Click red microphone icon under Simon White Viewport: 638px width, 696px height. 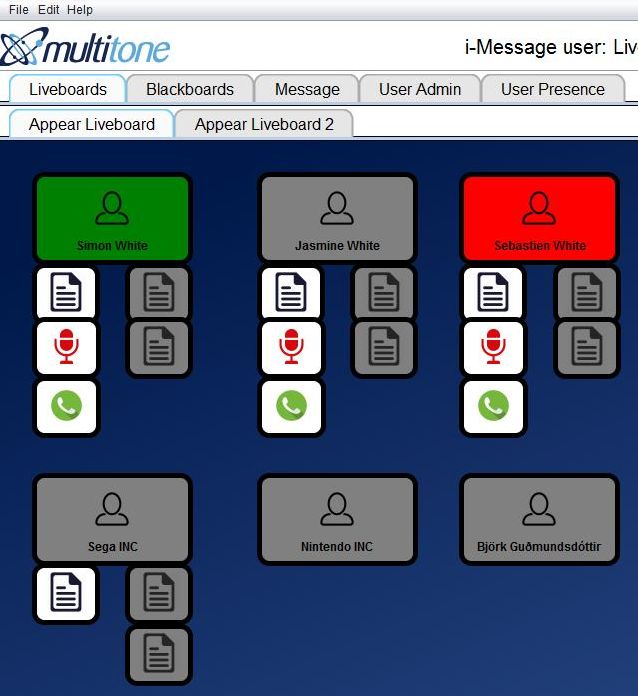[66, 348]
